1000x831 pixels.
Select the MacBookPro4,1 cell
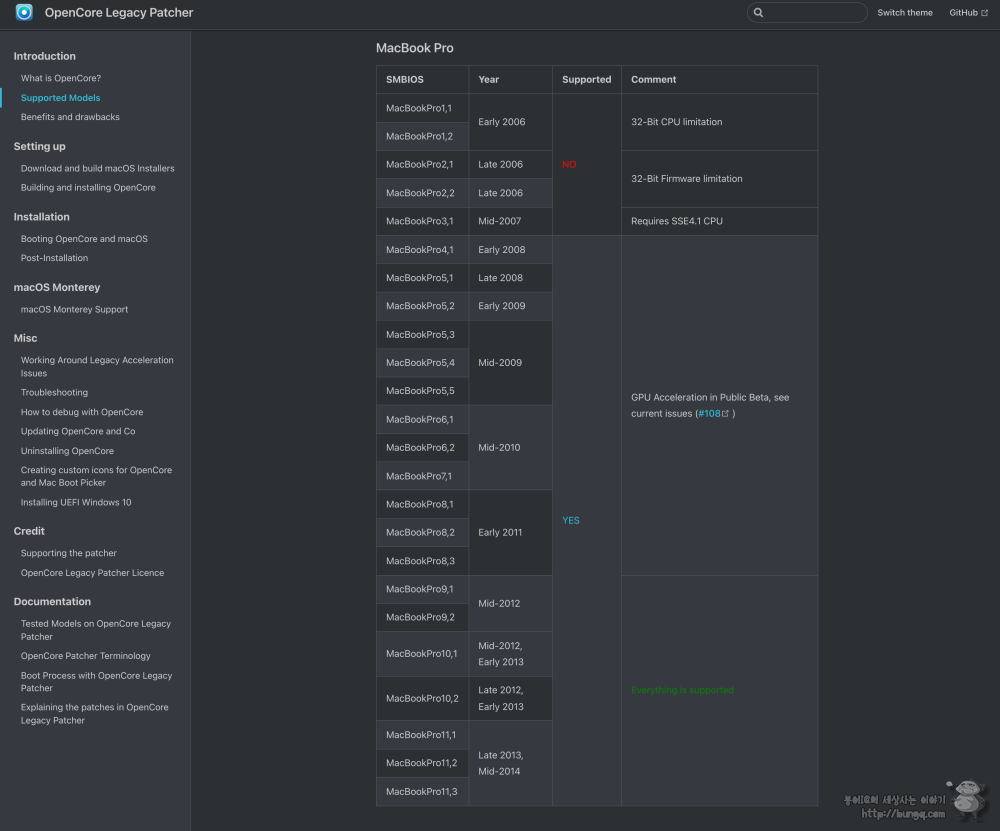422,249
